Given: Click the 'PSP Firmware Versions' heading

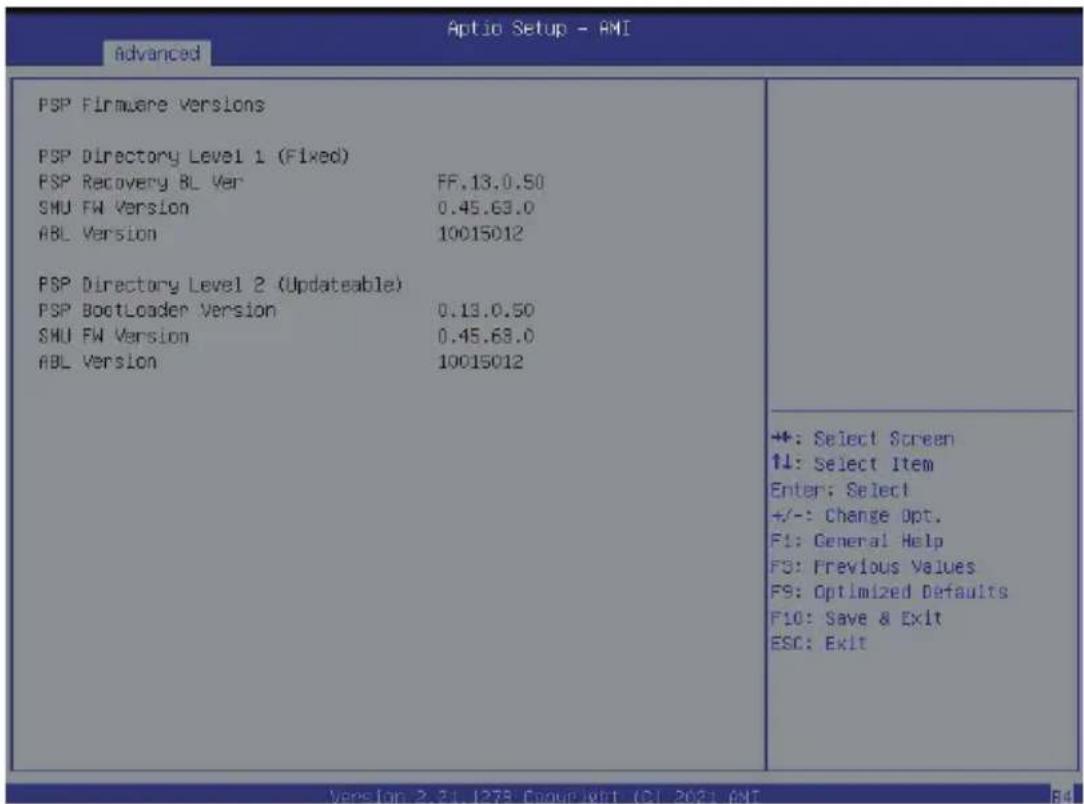Looking at the screenshot, I should tap(151, 105).
